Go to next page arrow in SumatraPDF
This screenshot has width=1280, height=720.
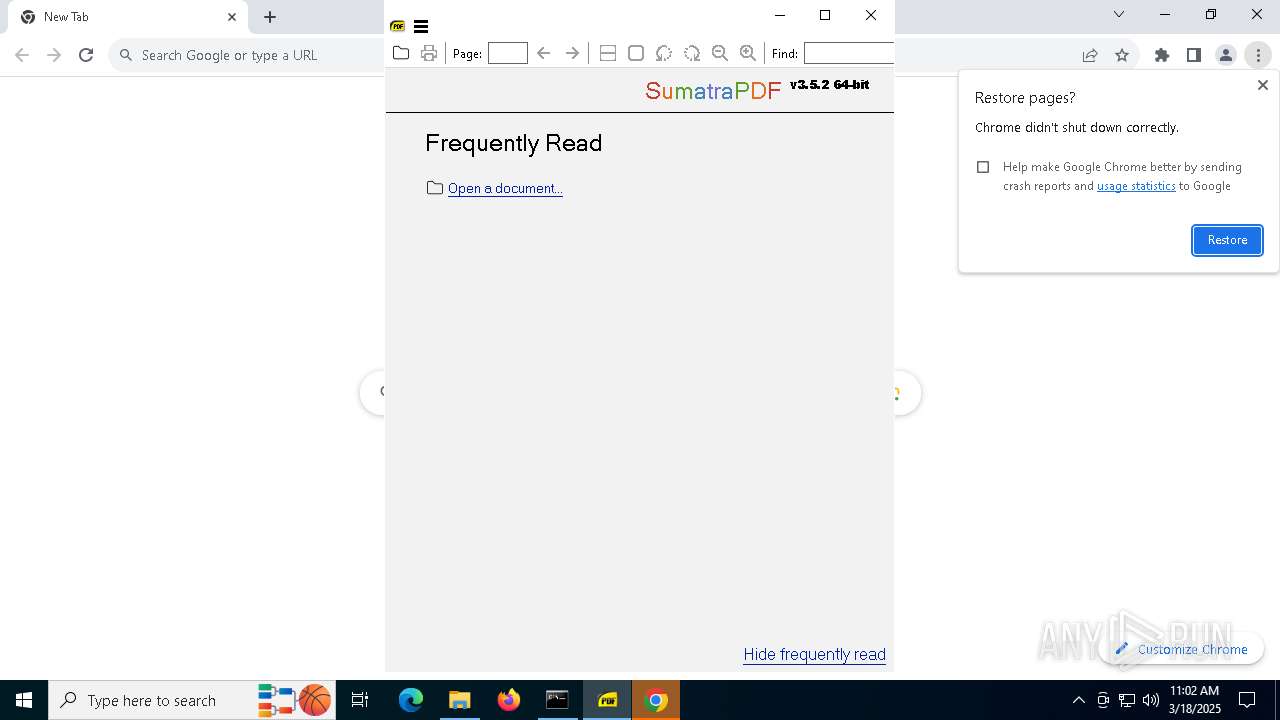point(572,53)
